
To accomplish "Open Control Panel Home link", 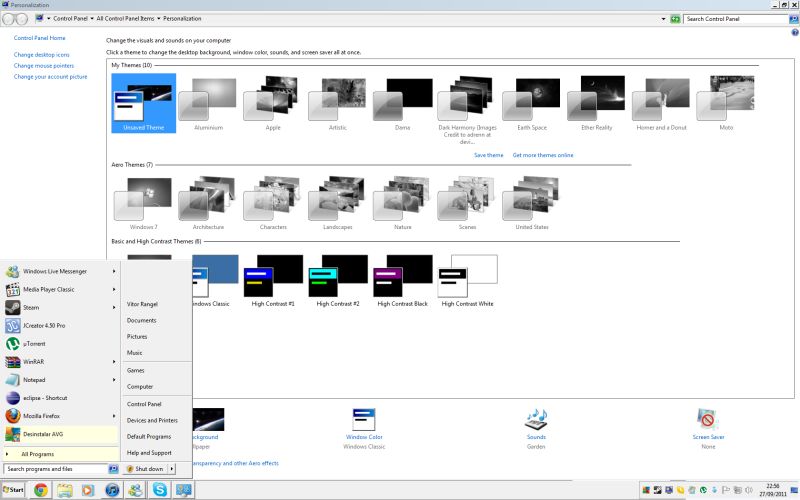I will (x=39, y=38).
